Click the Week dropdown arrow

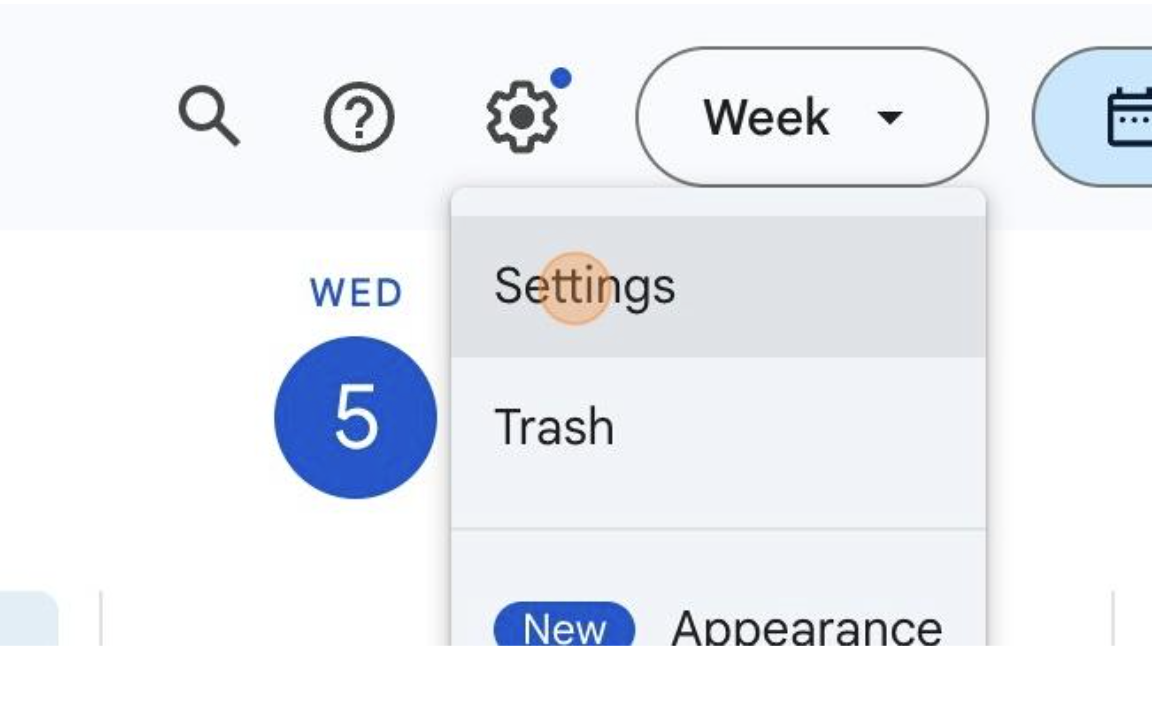coord(890,117)
